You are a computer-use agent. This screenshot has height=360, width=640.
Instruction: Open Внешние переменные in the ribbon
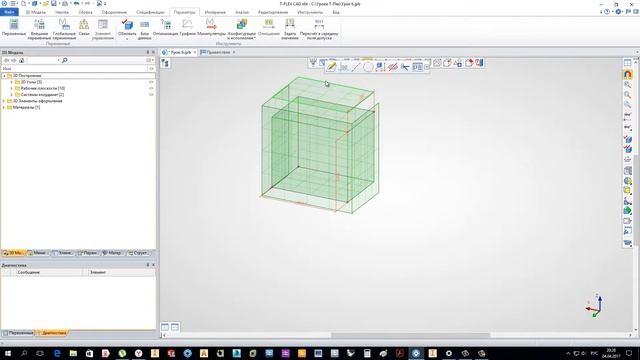coord(39,29)
